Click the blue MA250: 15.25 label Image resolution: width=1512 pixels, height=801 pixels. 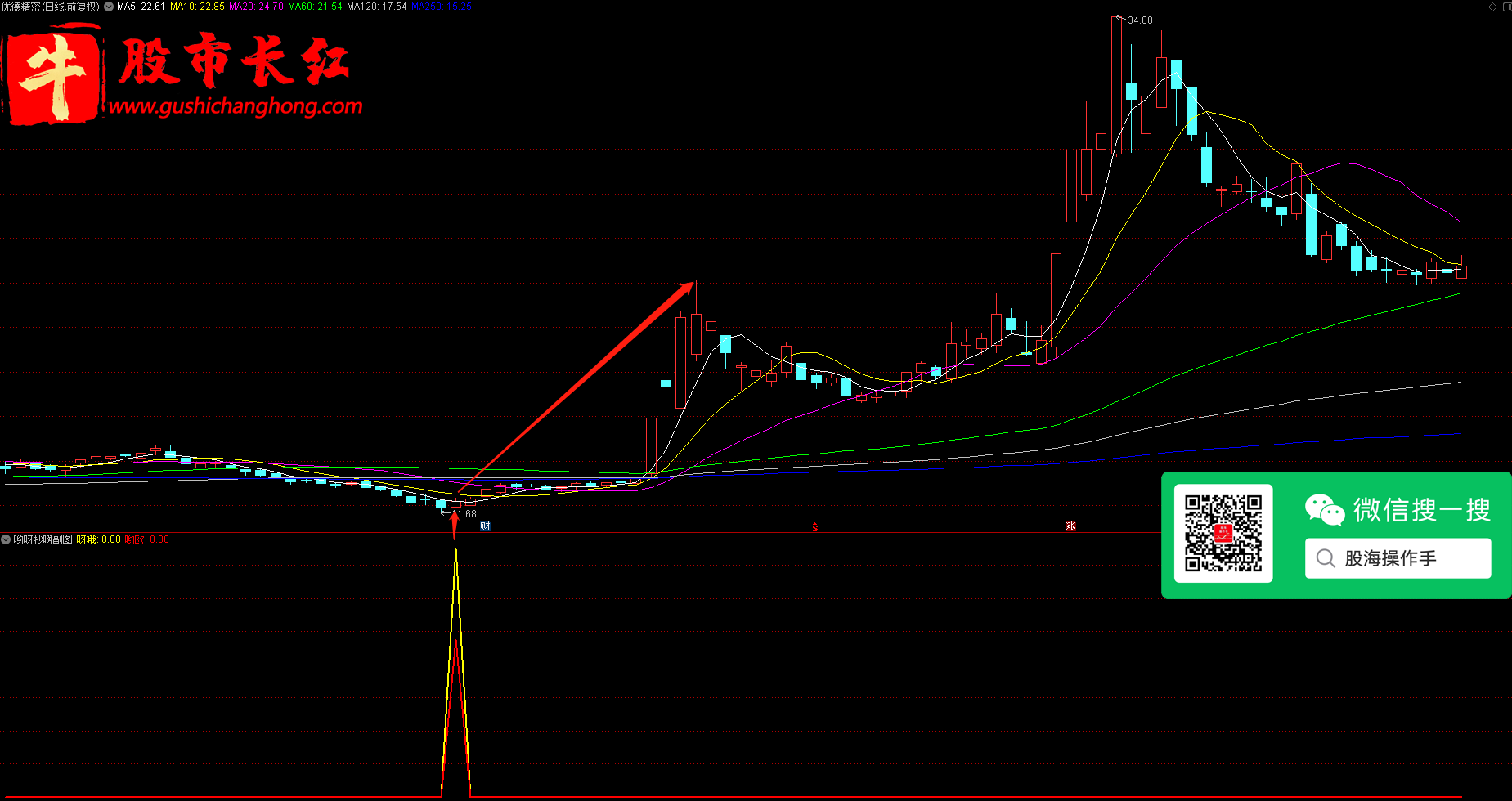(x=441, y=7)
